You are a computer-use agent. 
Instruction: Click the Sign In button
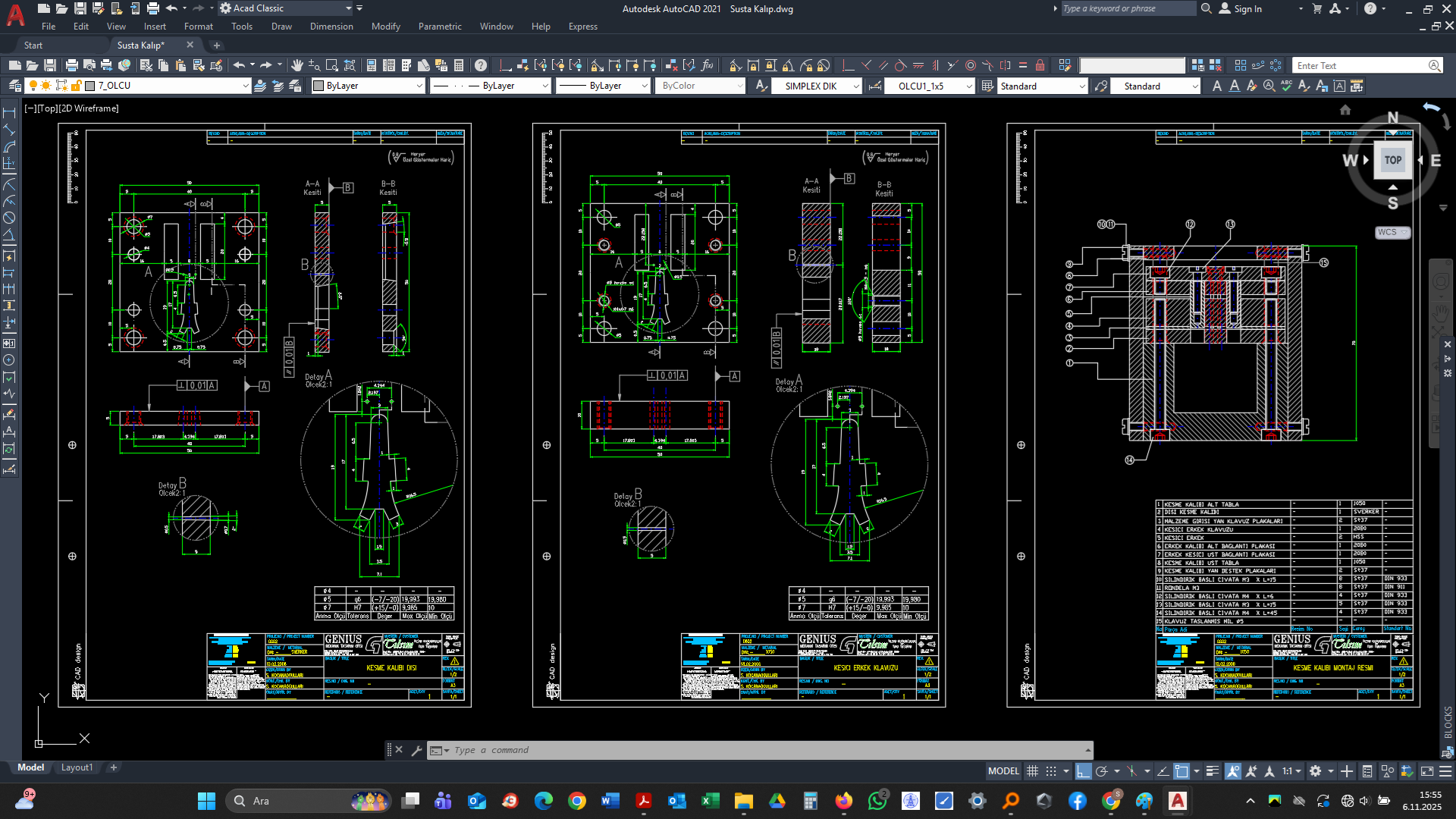click(x=1247, y=9)
